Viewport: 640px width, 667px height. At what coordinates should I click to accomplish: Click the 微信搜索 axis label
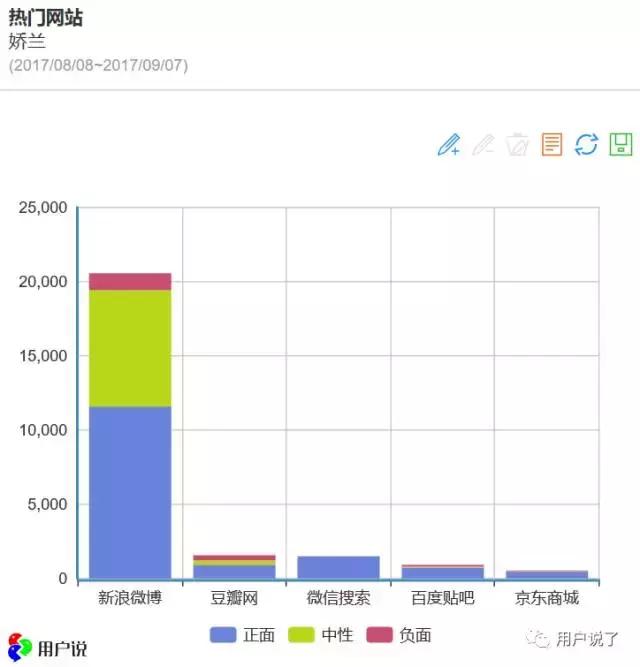click(x=338, y=598)
